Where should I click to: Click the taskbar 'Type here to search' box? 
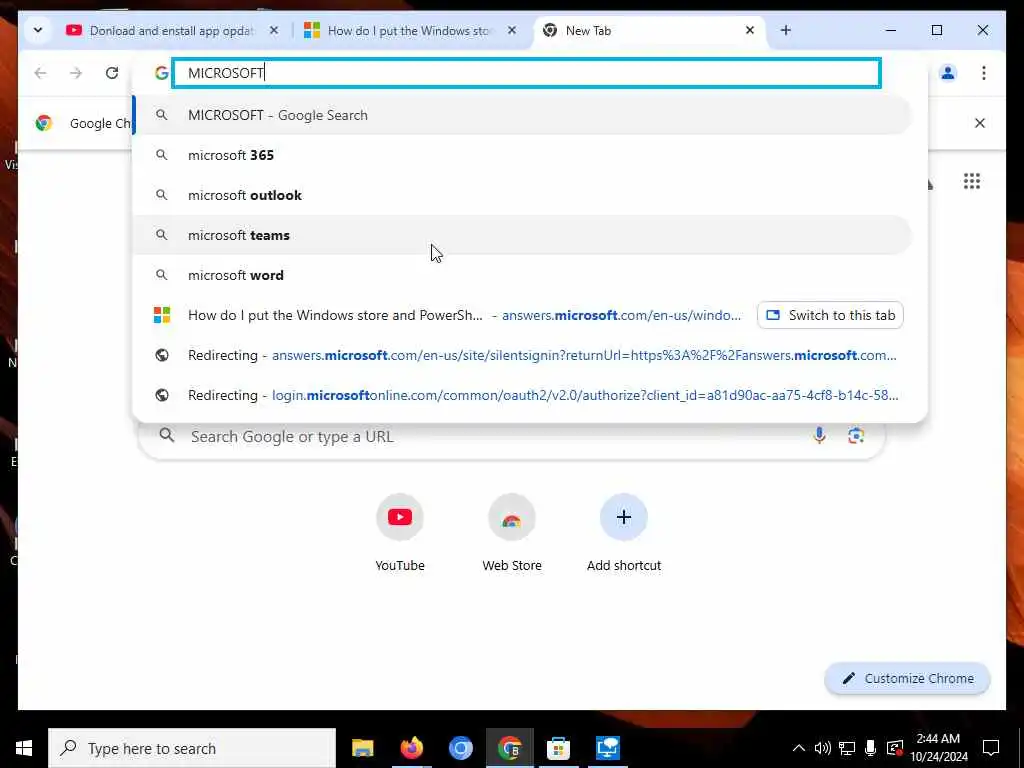pyautogui.click(x=192, y=748)
